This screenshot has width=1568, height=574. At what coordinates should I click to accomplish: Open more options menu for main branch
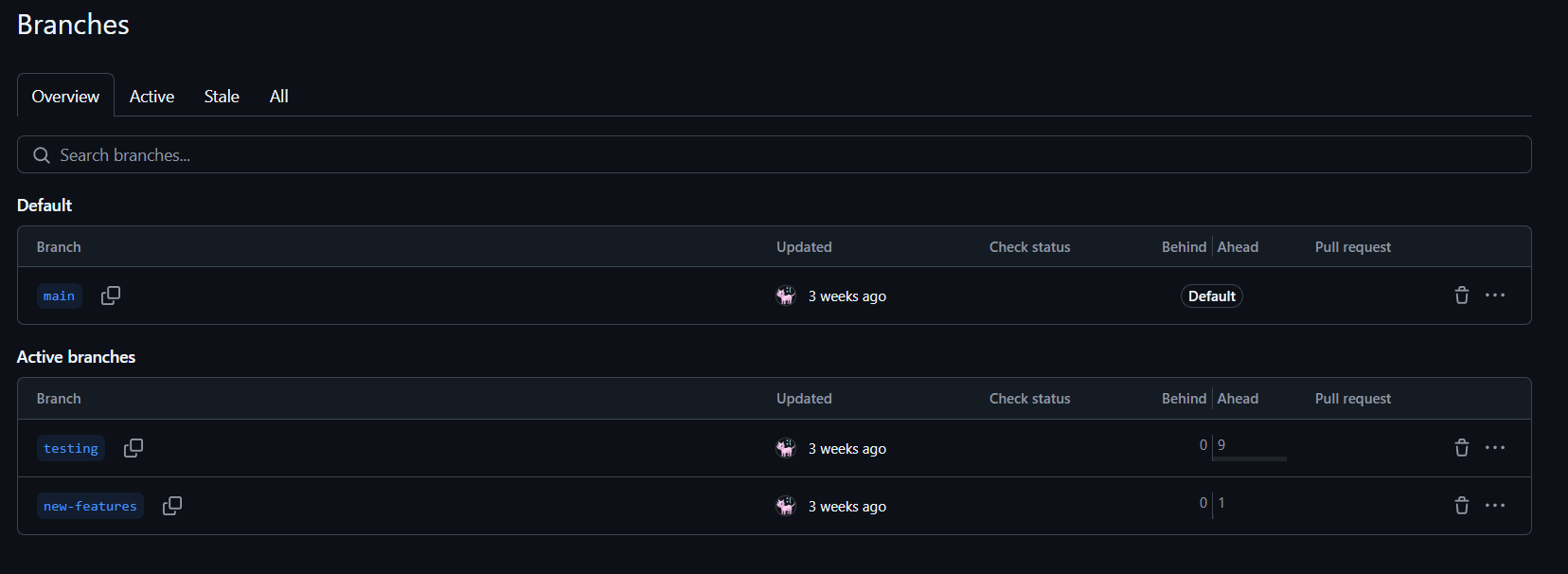pos(1495,296)
